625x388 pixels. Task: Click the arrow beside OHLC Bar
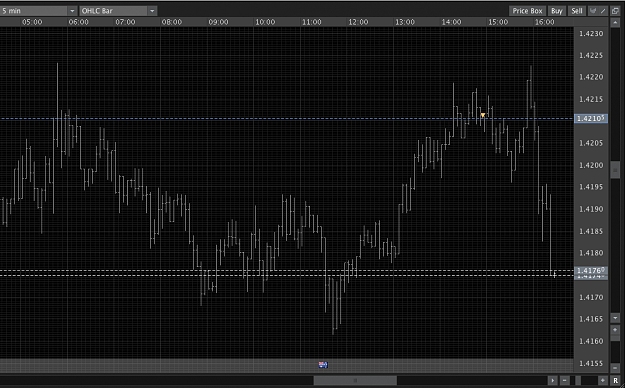tap(152, 11)
